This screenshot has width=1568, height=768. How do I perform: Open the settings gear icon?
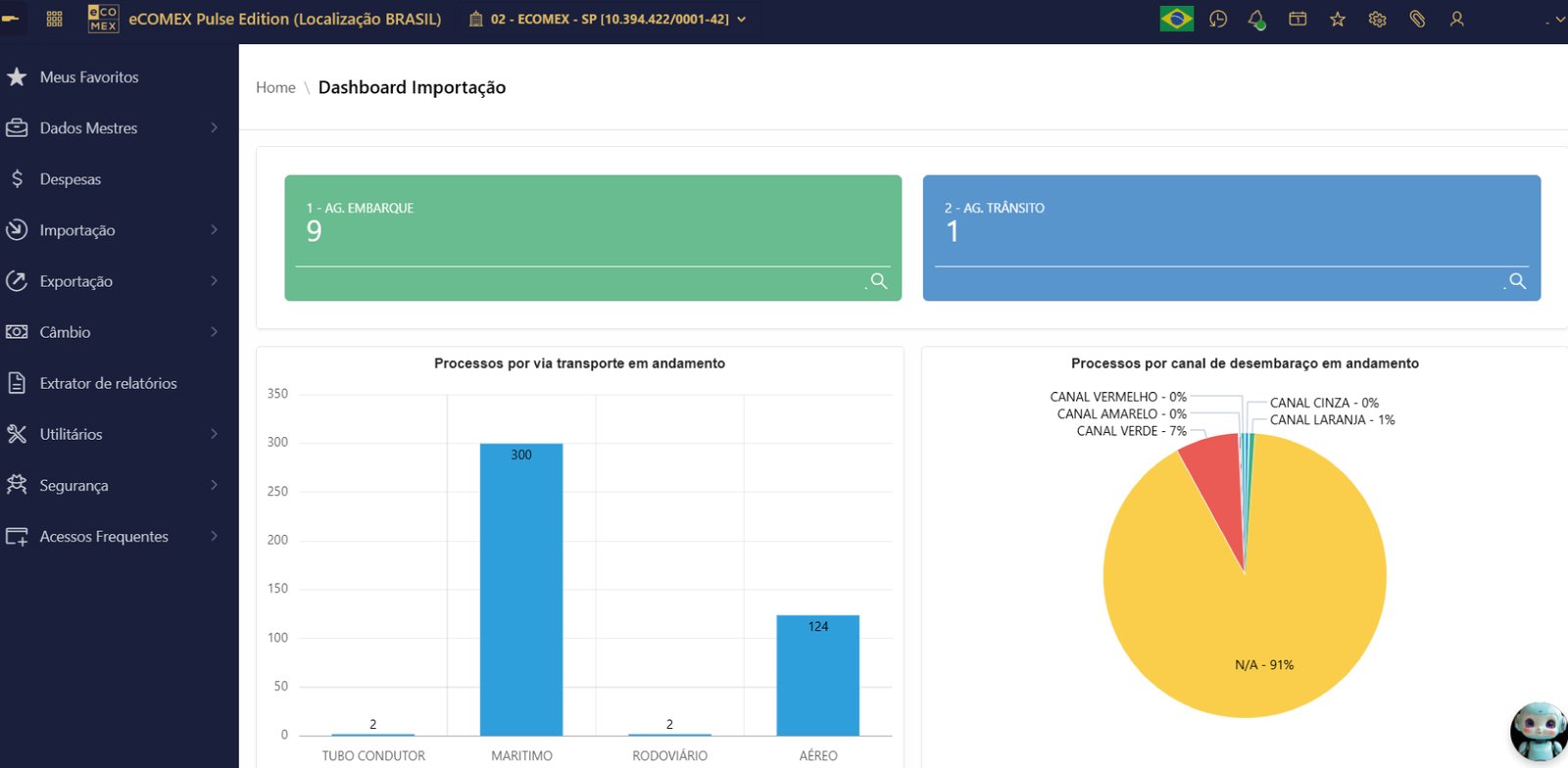tap(1377, 19)
